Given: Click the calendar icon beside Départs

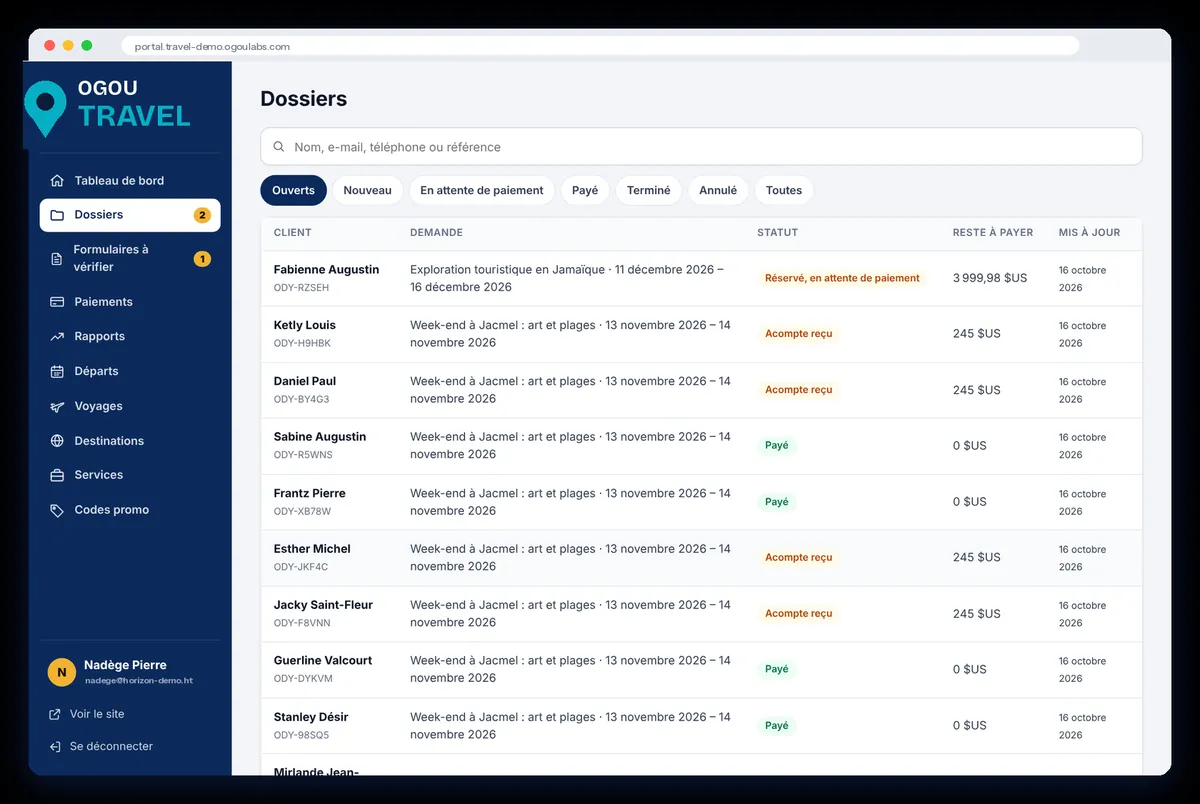Looking at the screenshot, I should (57, 371).
